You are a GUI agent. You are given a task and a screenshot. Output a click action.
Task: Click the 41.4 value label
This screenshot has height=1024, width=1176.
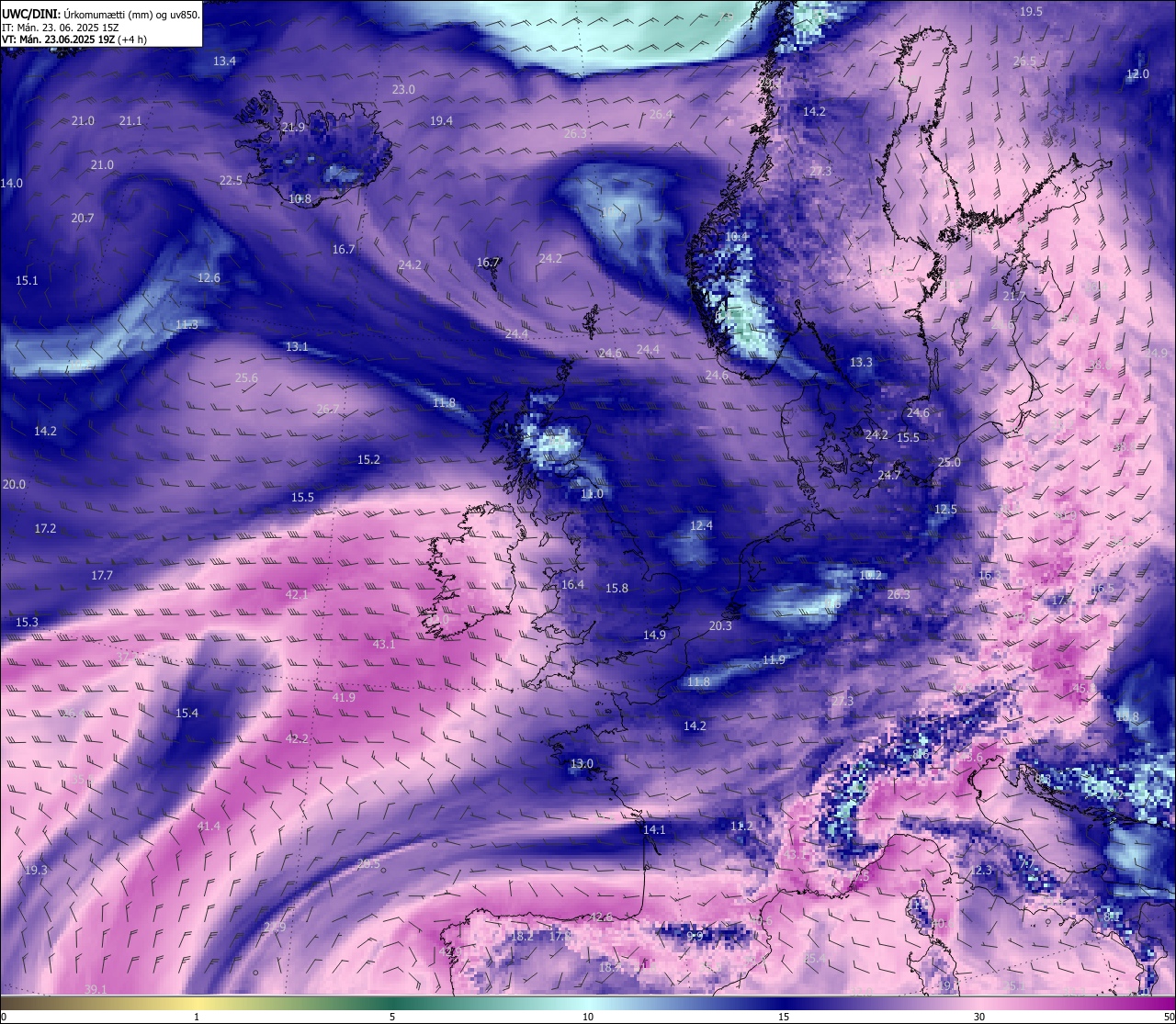[x=209, y=826]
